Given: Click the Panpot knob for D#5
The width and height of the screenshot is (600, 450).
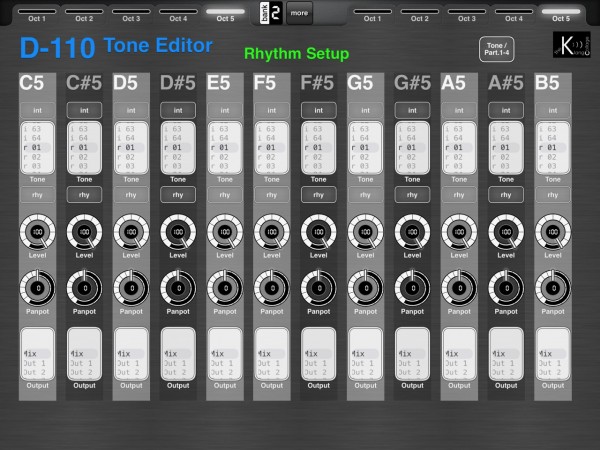Looking at the screenshot, I should pyautogui.click(x=178, y=288).
